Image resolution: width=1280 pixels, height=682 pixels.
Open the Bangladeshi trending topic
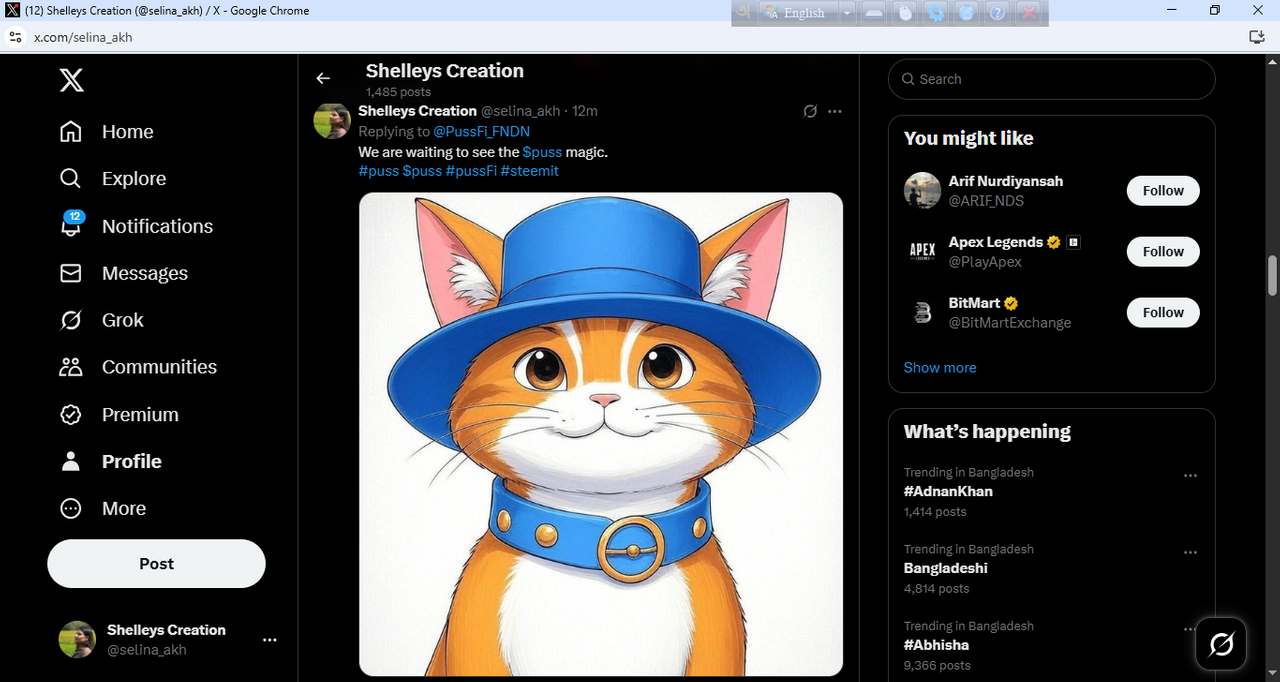[x=945, y=568]
